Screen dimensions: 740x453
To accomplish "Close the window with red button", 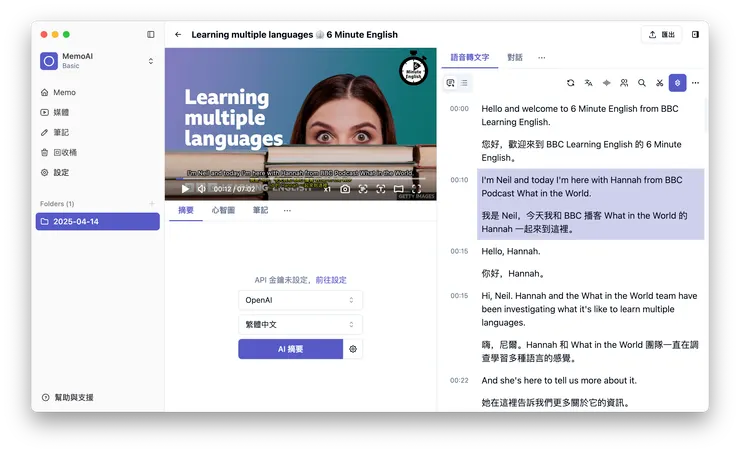I will 44,34.
